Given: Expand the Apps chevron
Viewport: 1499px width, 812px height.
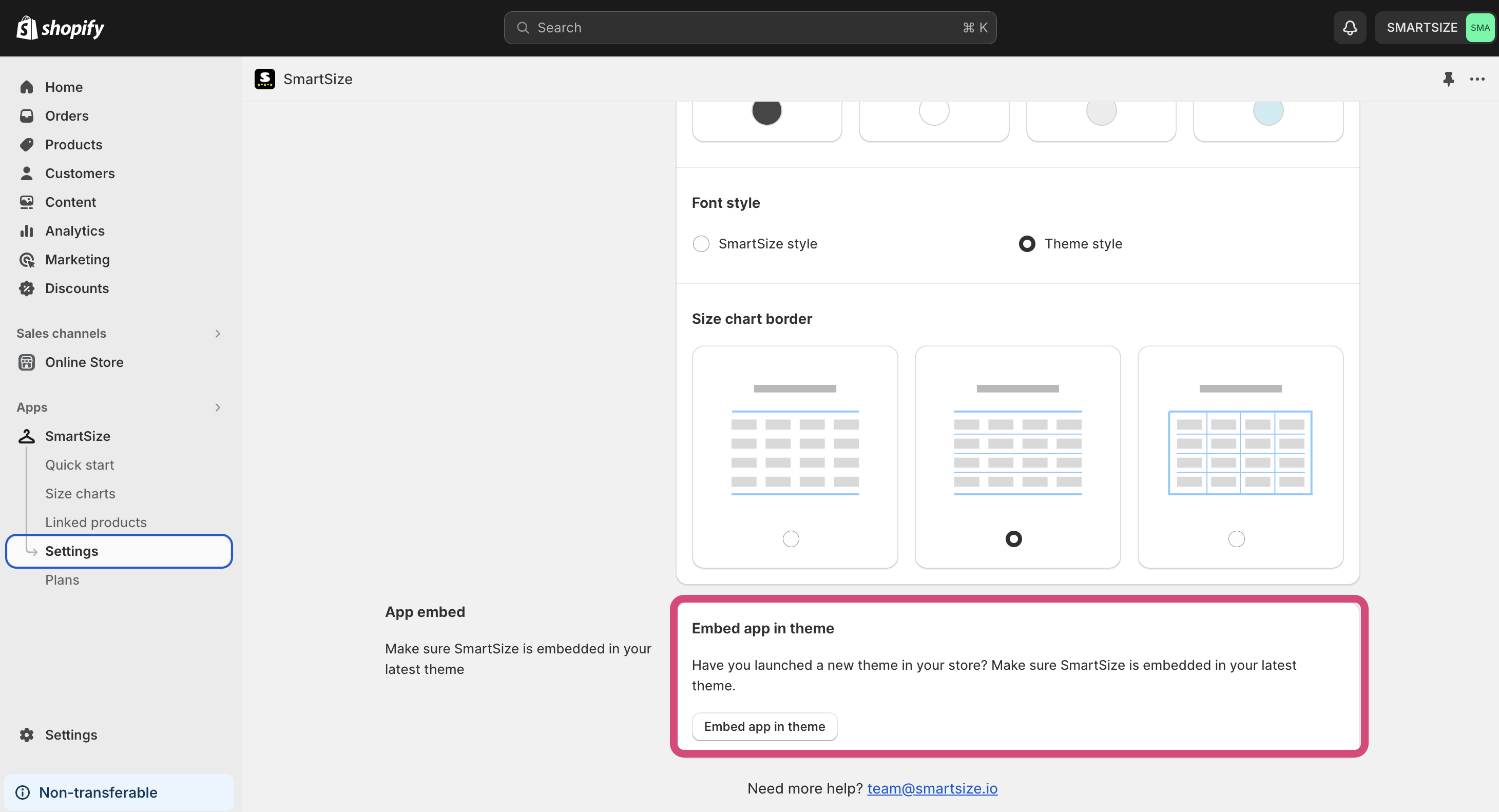Looking at the screenshot, I should pos(218,407).
